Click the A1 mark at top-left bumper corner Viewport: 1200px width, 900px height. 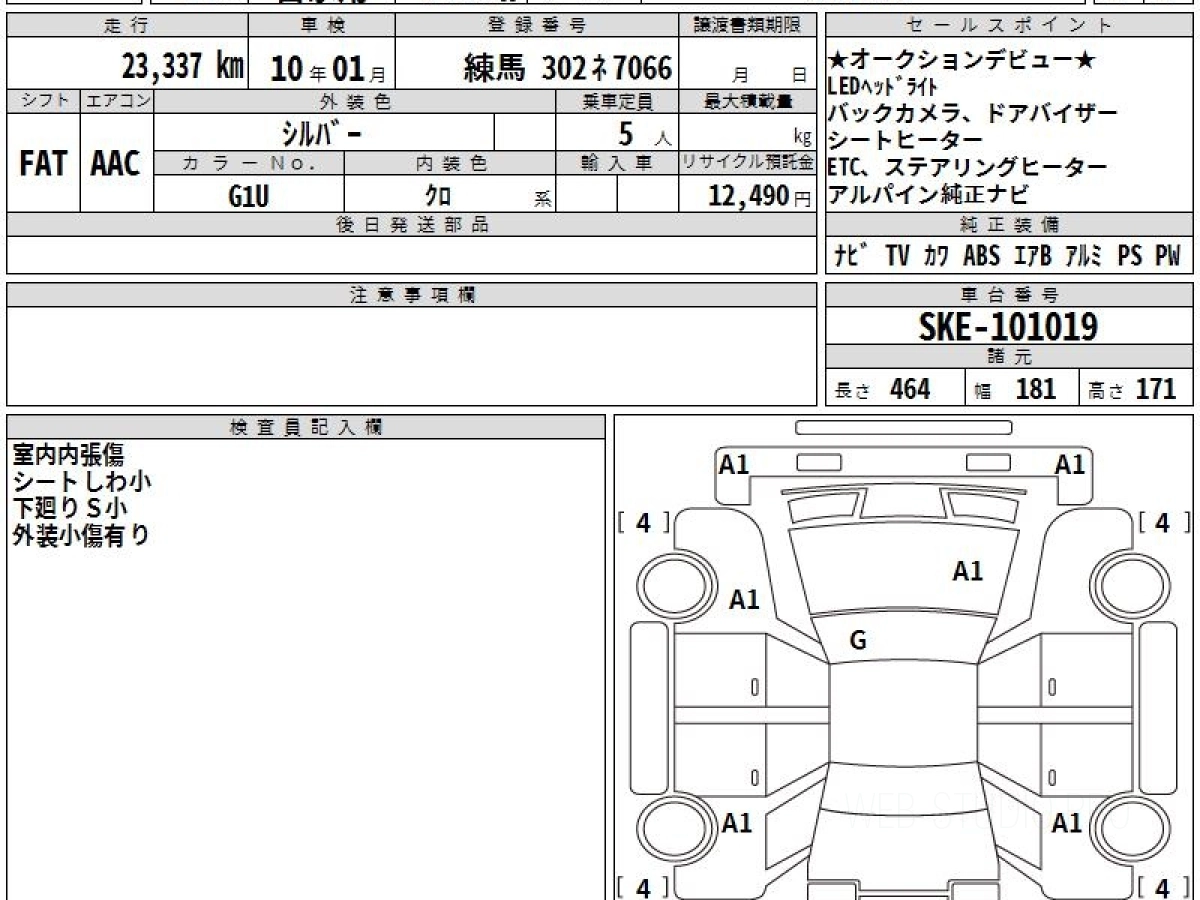735,464
